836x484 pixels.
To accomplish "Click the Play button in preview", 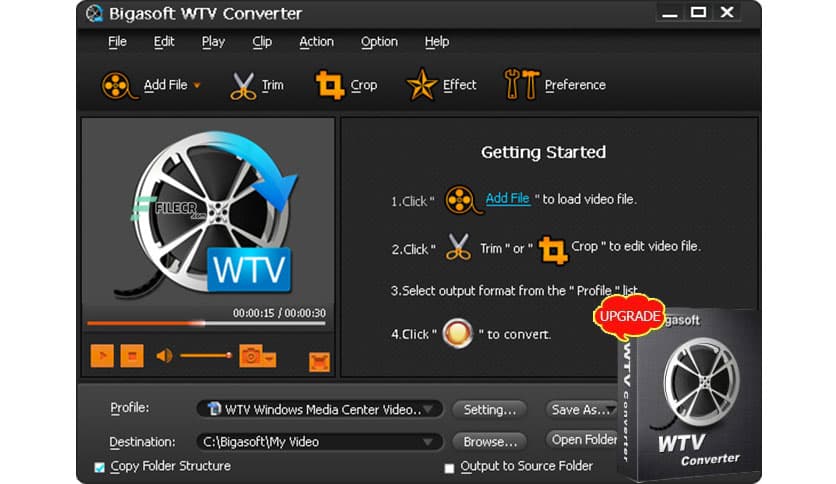I will (102, 356).
